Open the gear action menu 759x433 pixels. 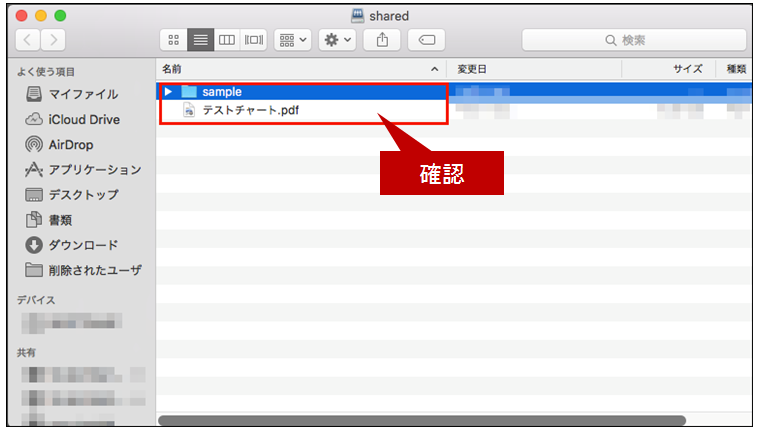pos(337,40)
